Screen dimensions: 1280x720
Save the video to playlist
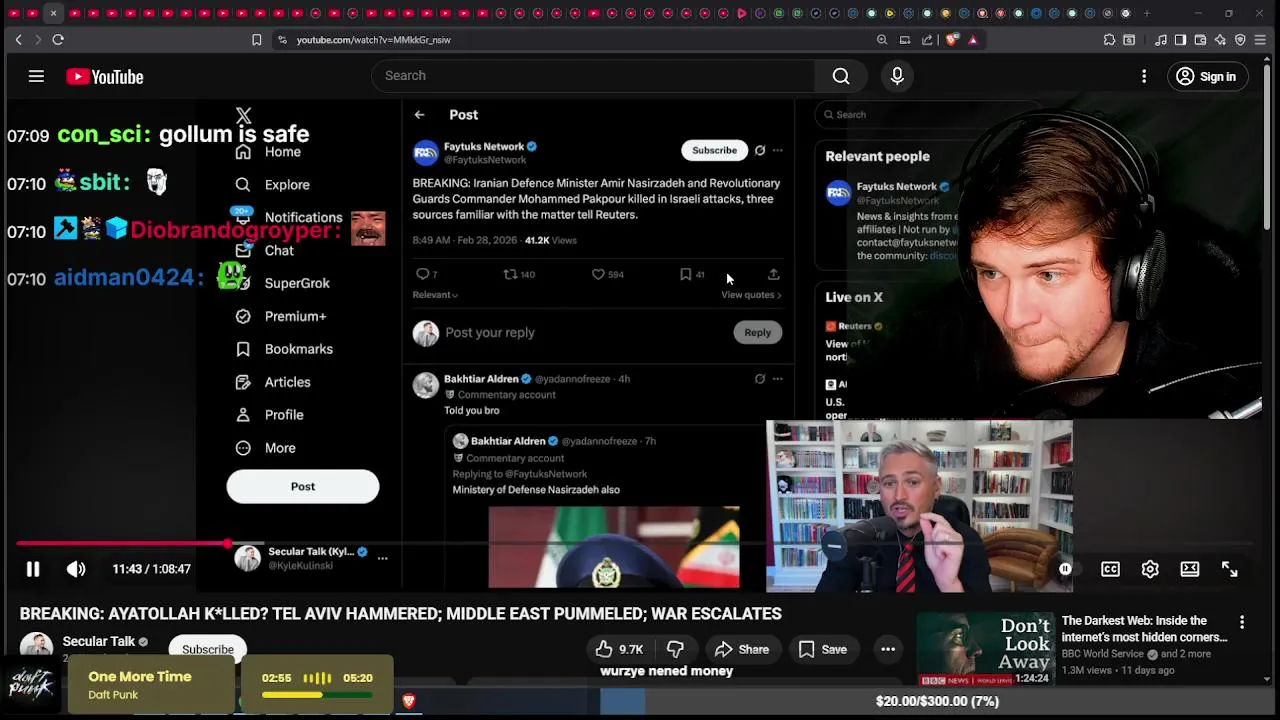(x=823, y=649)
